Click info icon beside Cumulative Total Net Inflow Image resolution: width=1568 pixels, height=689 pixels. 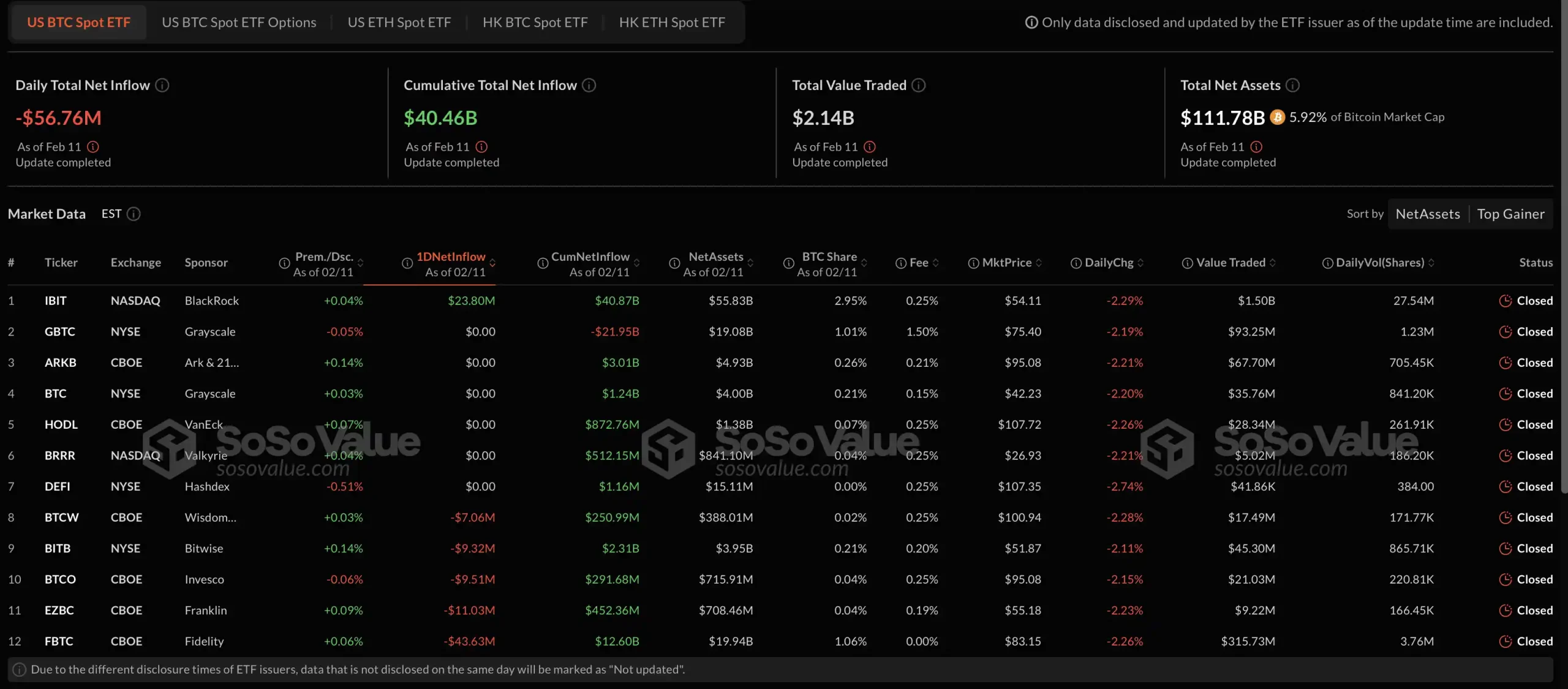point(589,85)
